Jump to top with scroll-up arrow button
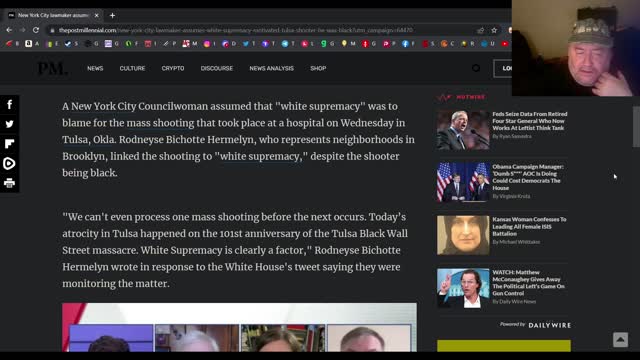This screenshot has width=640, height=360. (x=620, y=340)
